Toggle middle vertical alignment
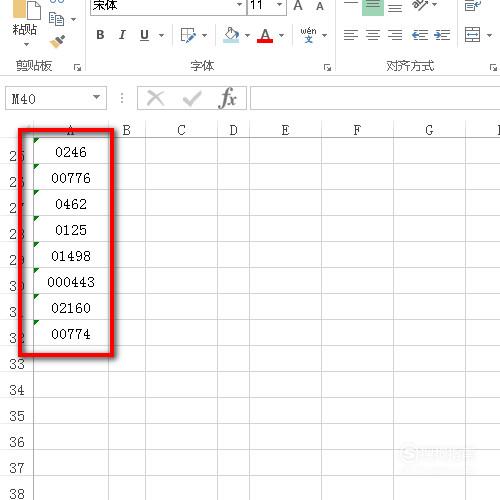The height and width of the screenshot is (500, 500). point(373,7)
